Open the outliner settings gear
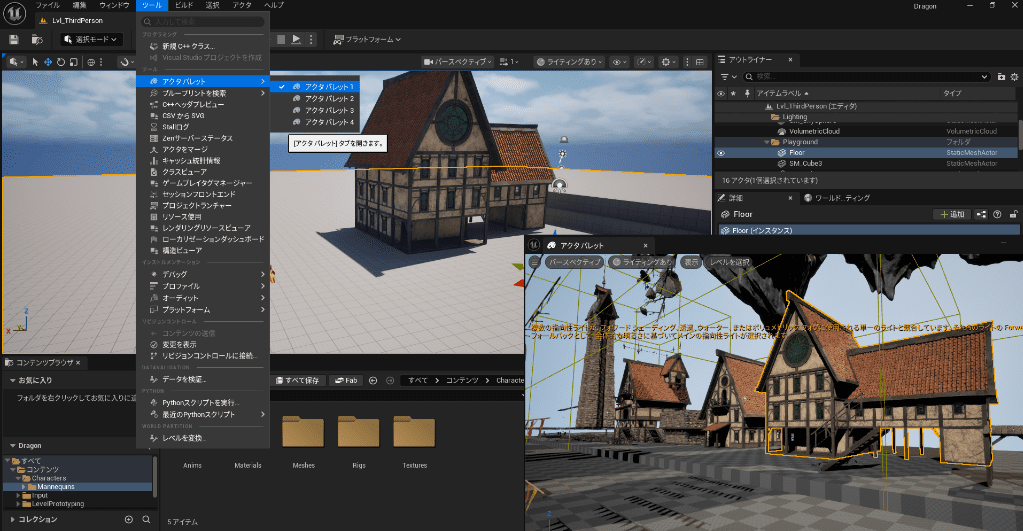Image resolution: width=1023 pixels, height=531 pixels. (1015, 77)
